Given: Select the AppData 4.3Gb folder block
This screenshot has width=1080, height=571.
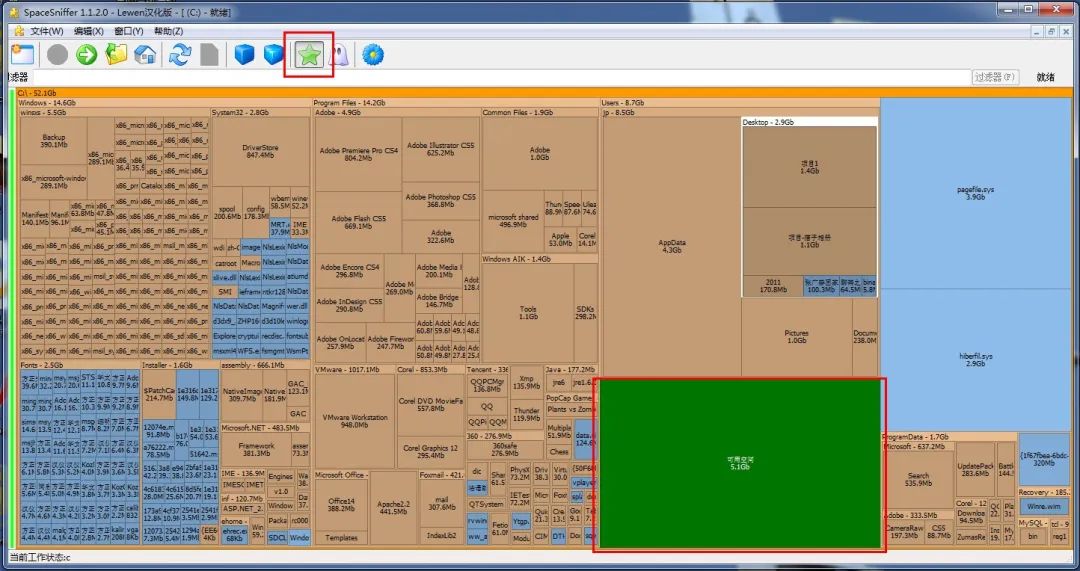Looking at the screenshot, I should 671,246.
